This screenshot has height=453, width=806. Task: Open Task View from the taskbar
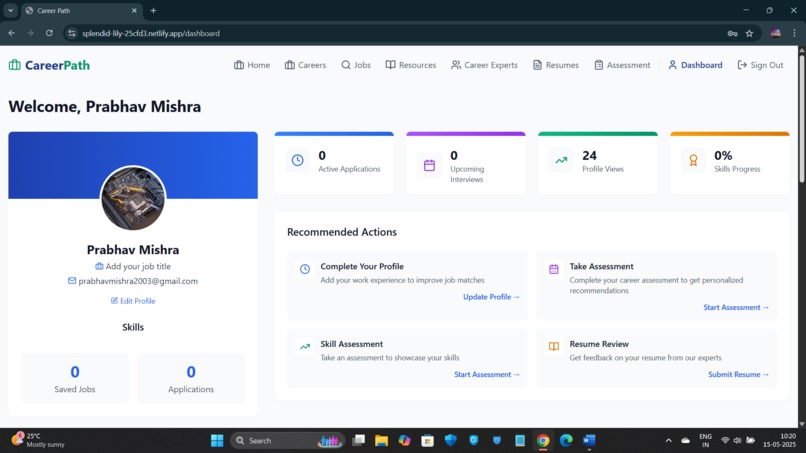[358, 441]
